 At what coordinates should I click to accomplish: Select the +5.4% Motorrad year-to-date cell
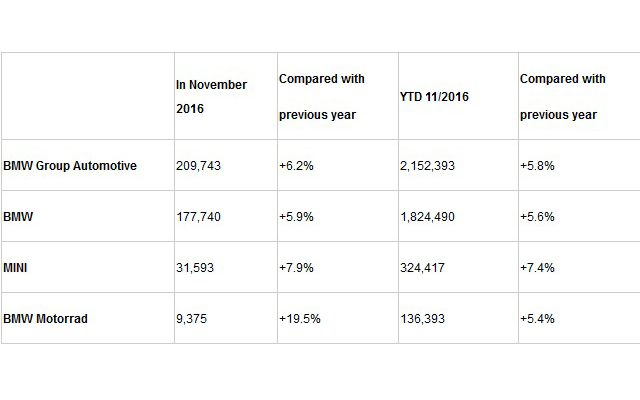click(x=538, y=318)
